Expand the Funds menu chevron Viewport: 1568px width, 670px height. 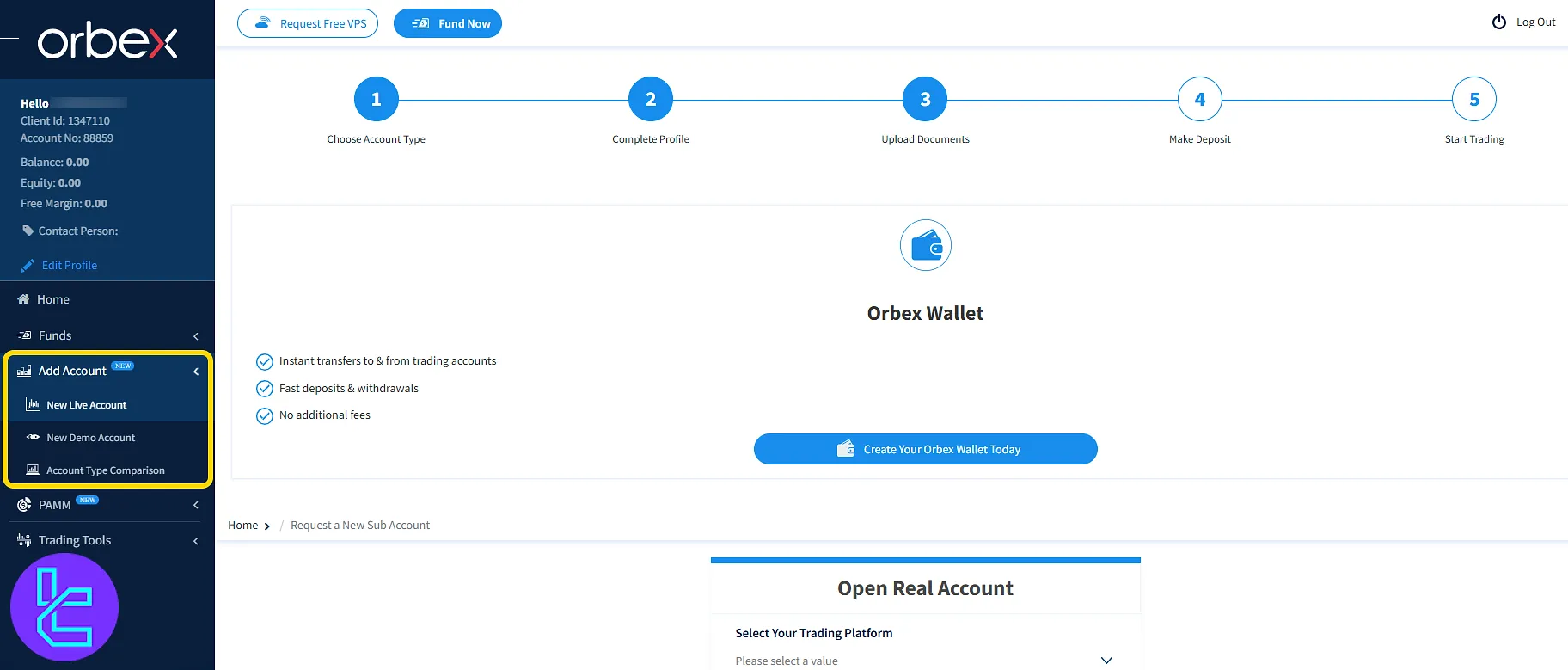196,336
